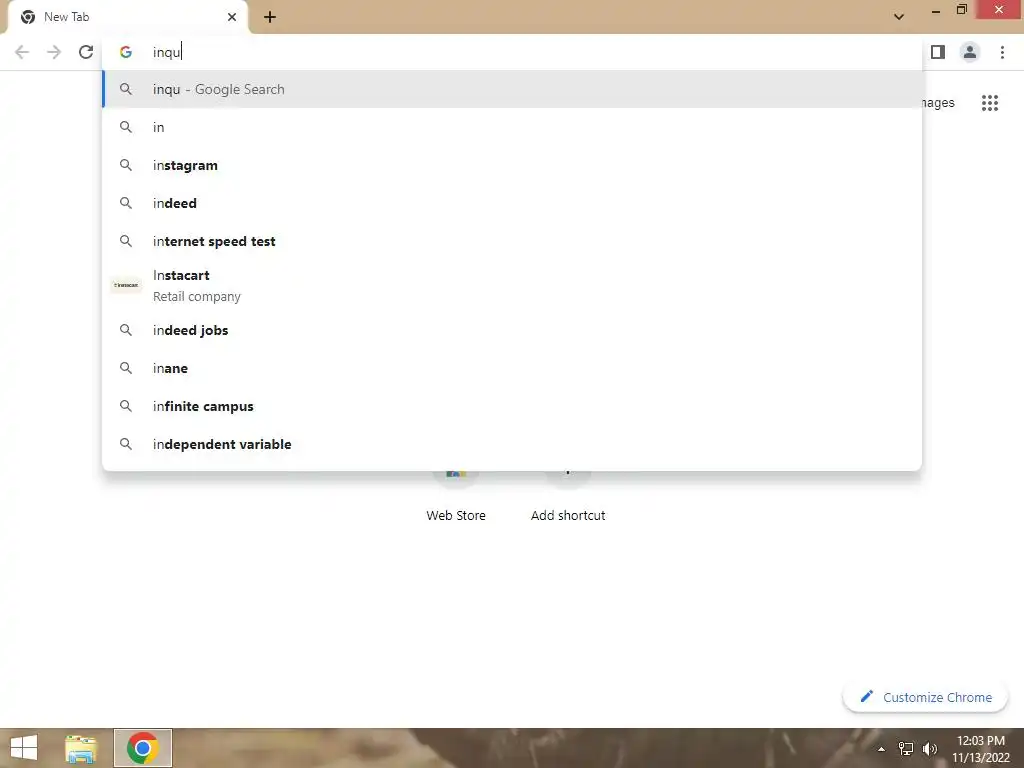This screenshot has width=1024, height=768.
Task: Select the 'inqu - Google Search' suggestion
Action: click(512, 89)
